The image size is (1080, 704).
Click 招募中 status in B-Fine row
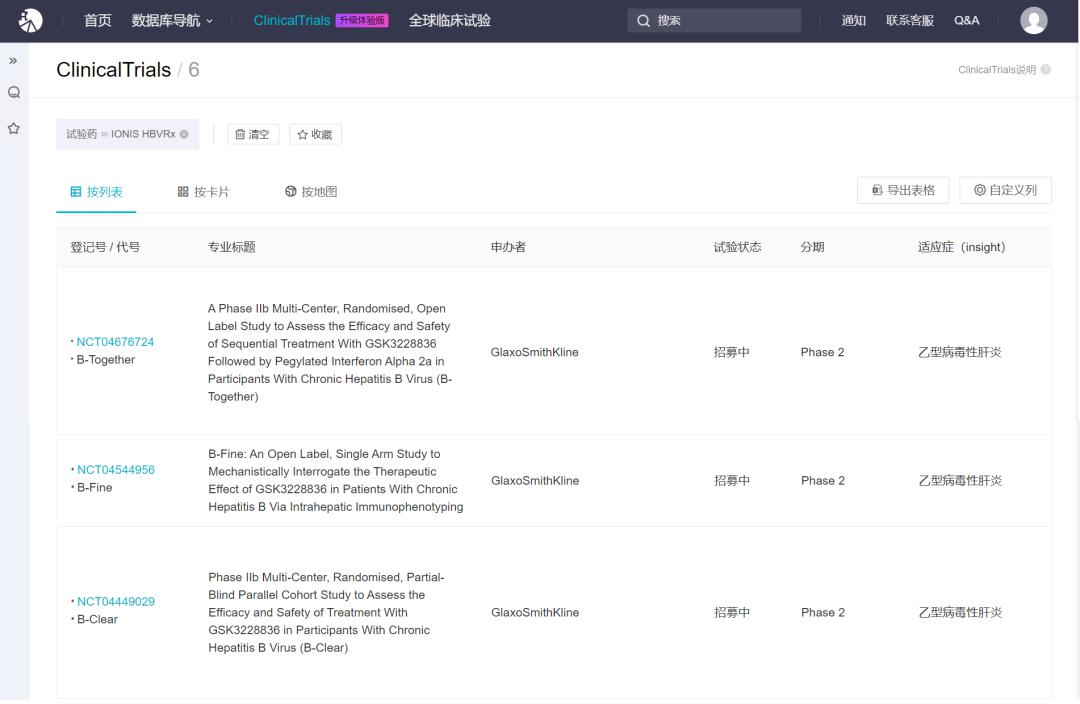[732, 480]
